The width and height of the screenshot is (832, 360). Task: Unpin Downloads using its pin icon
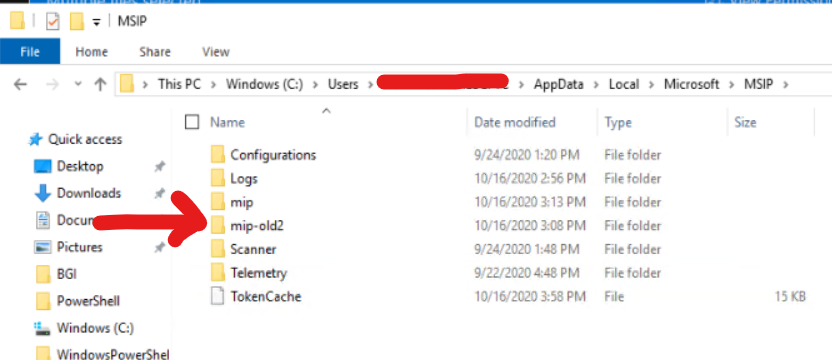pyautogui.click(x=159, y=194)
